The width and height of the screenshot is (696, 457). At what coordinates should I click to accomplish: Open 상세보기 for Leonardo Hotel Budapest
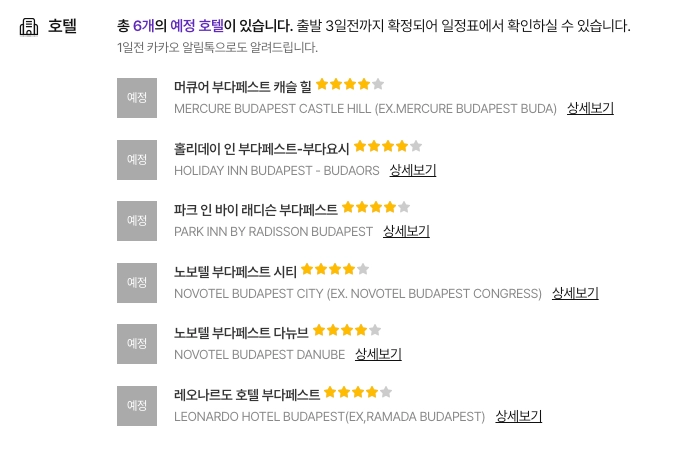[518, 416]
